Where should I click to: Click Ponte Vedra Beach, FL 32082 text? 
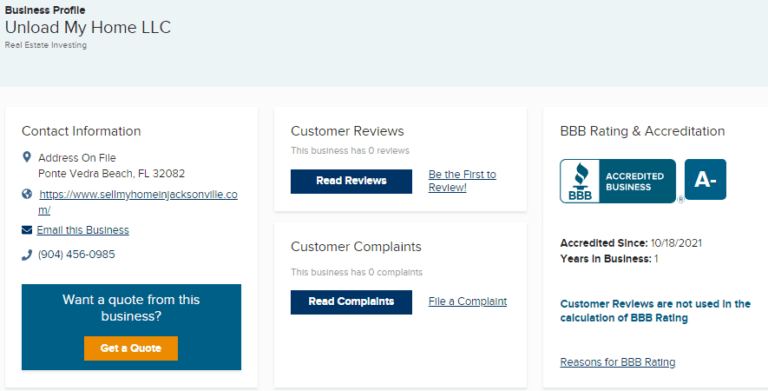tap(112, 173)
